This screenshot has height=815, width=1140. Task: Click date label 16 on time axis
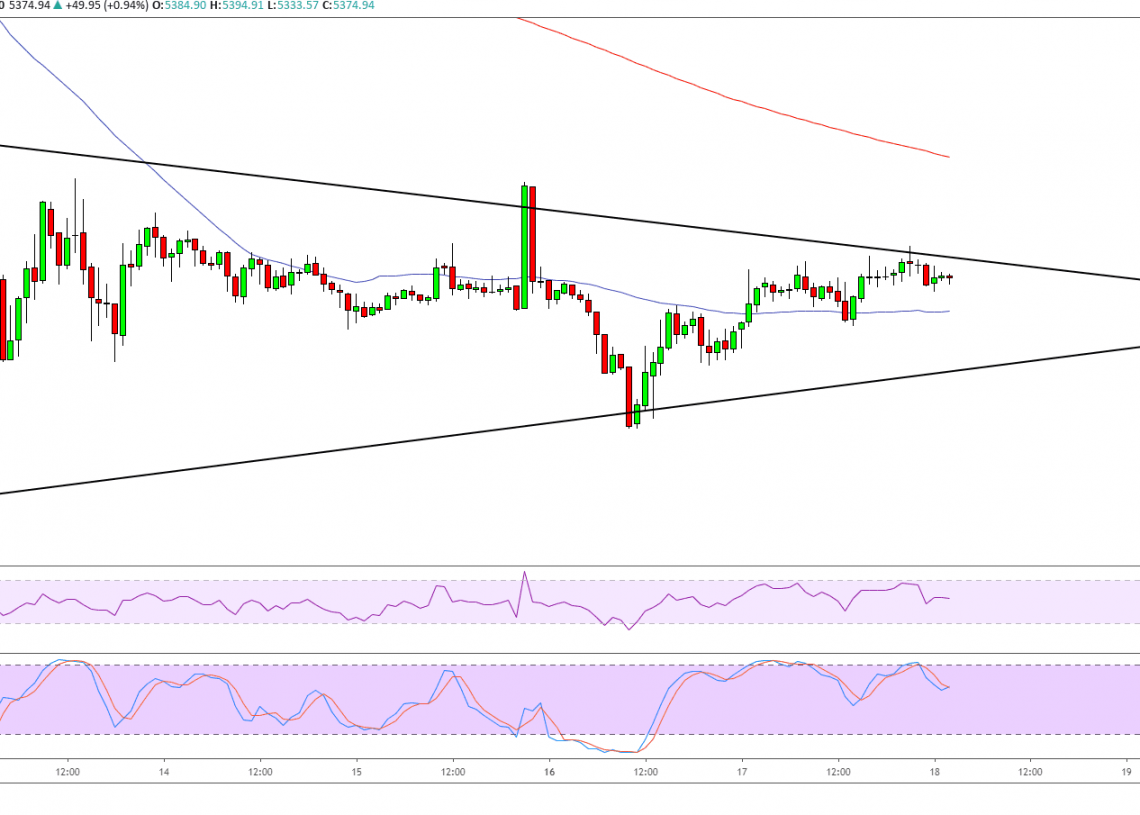pyautogui.click(x=549, y=772)
